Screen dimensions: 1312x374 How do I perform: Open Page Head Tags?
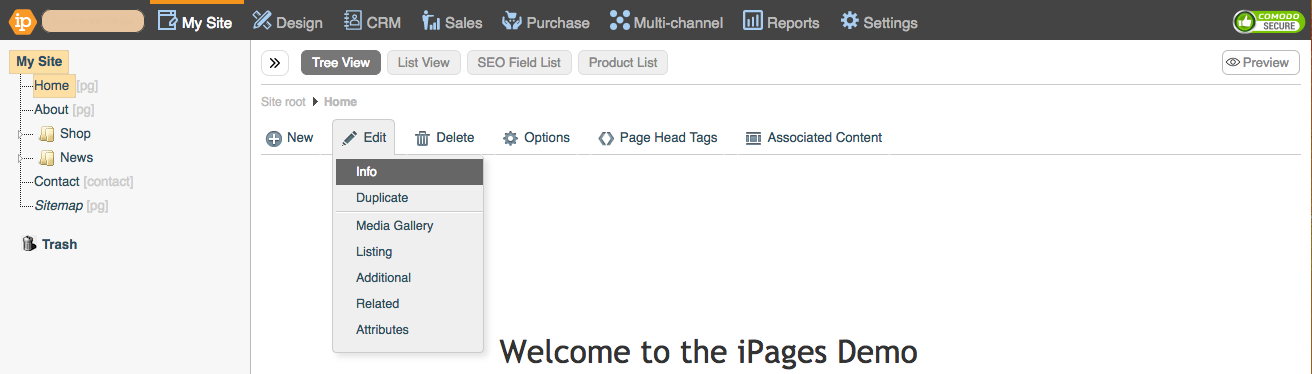click(657, 138)
